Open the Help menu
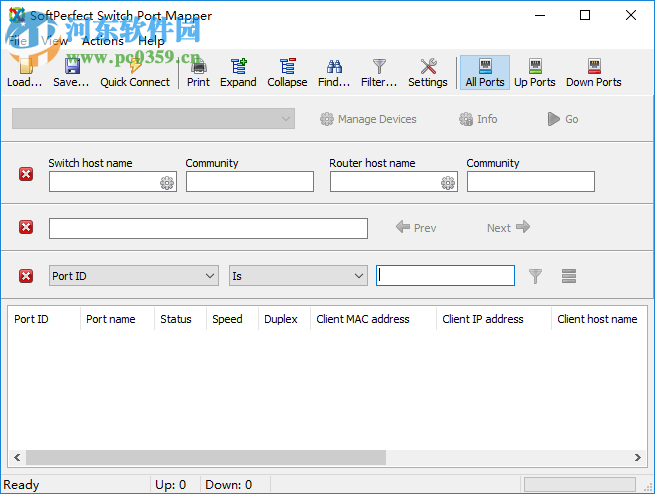Screen dimensions: 655x494 [x=152, y=41]
